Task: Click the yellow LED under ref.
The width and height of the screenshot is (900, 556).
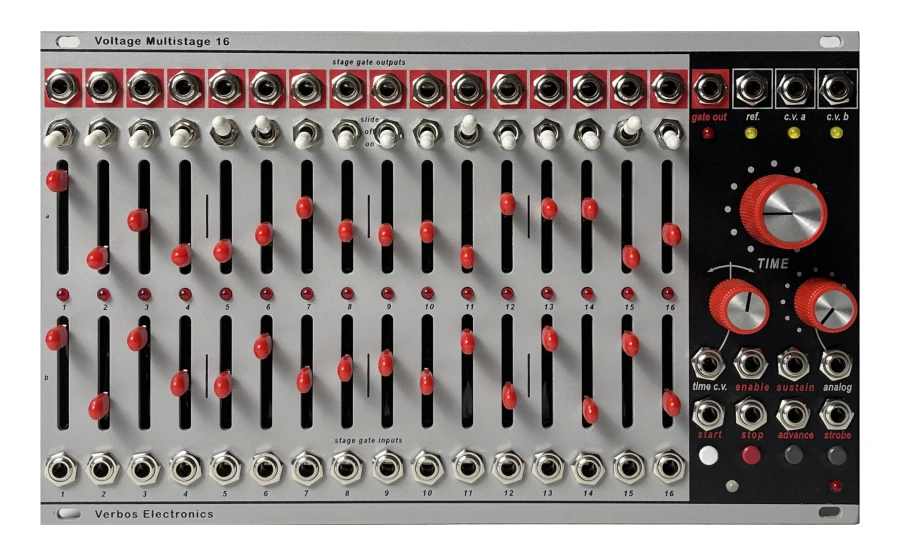Action: click(751, 133)
